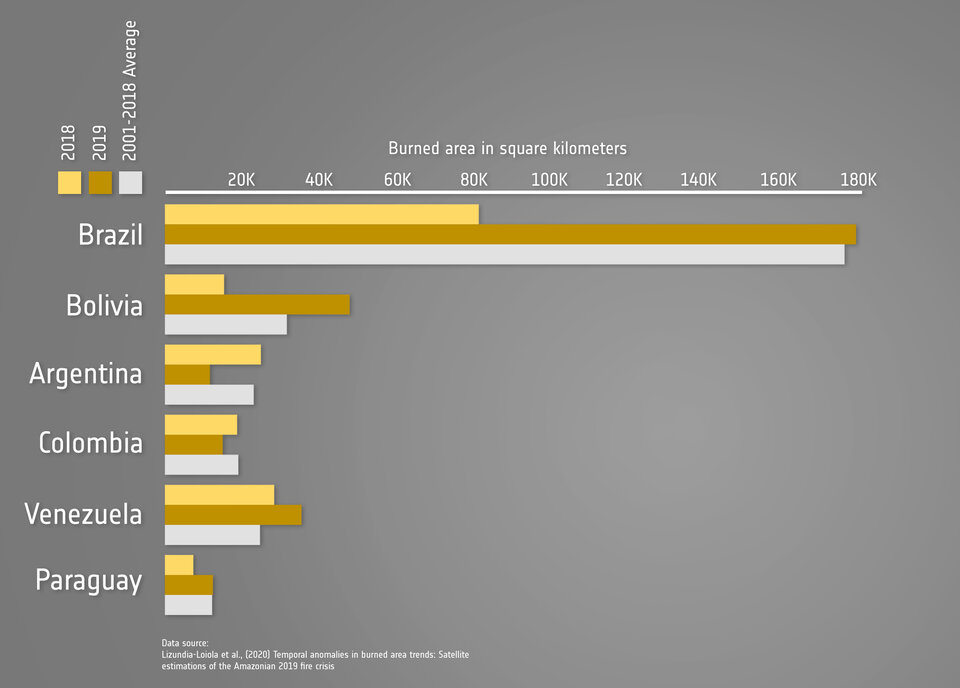Click Paraguay's white average bar
Viewport: 960px width, 688px height.
point(188,605)
